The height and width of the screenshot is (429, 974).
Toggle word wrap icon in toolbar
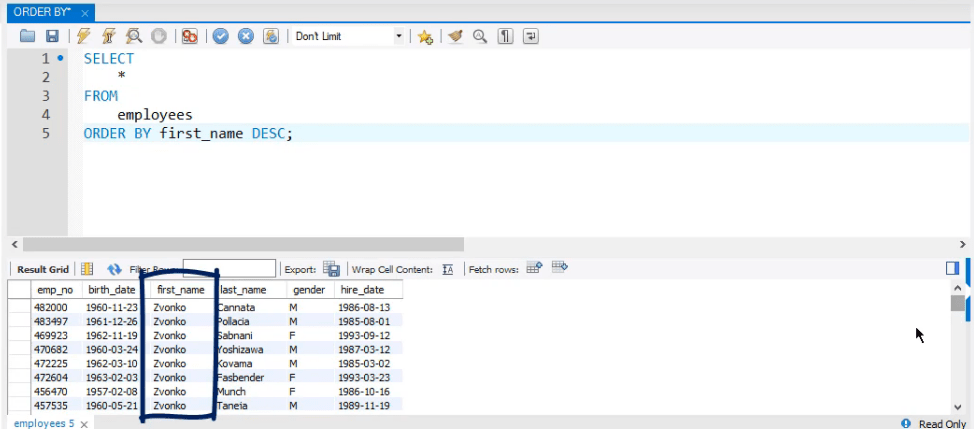pyautogui.click(x=530, y=36)
